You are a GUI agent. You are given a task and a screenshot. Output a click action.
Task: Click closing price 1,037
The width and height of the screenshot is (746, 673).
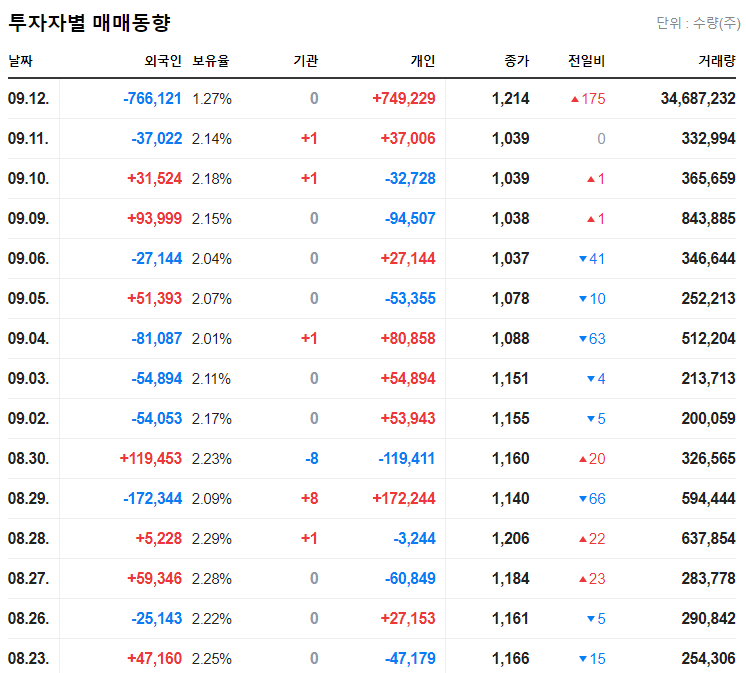pyautogui.click(x=510, y=258)
